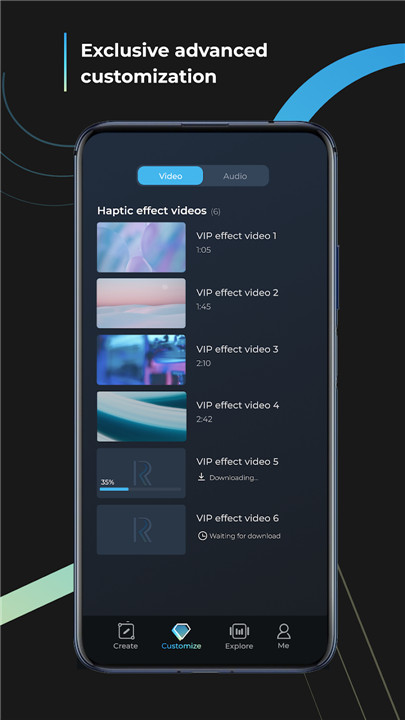This screenshot has height=720, width=405.
Task: Select the VIP effect video 3 title
Action: point(237,349)
